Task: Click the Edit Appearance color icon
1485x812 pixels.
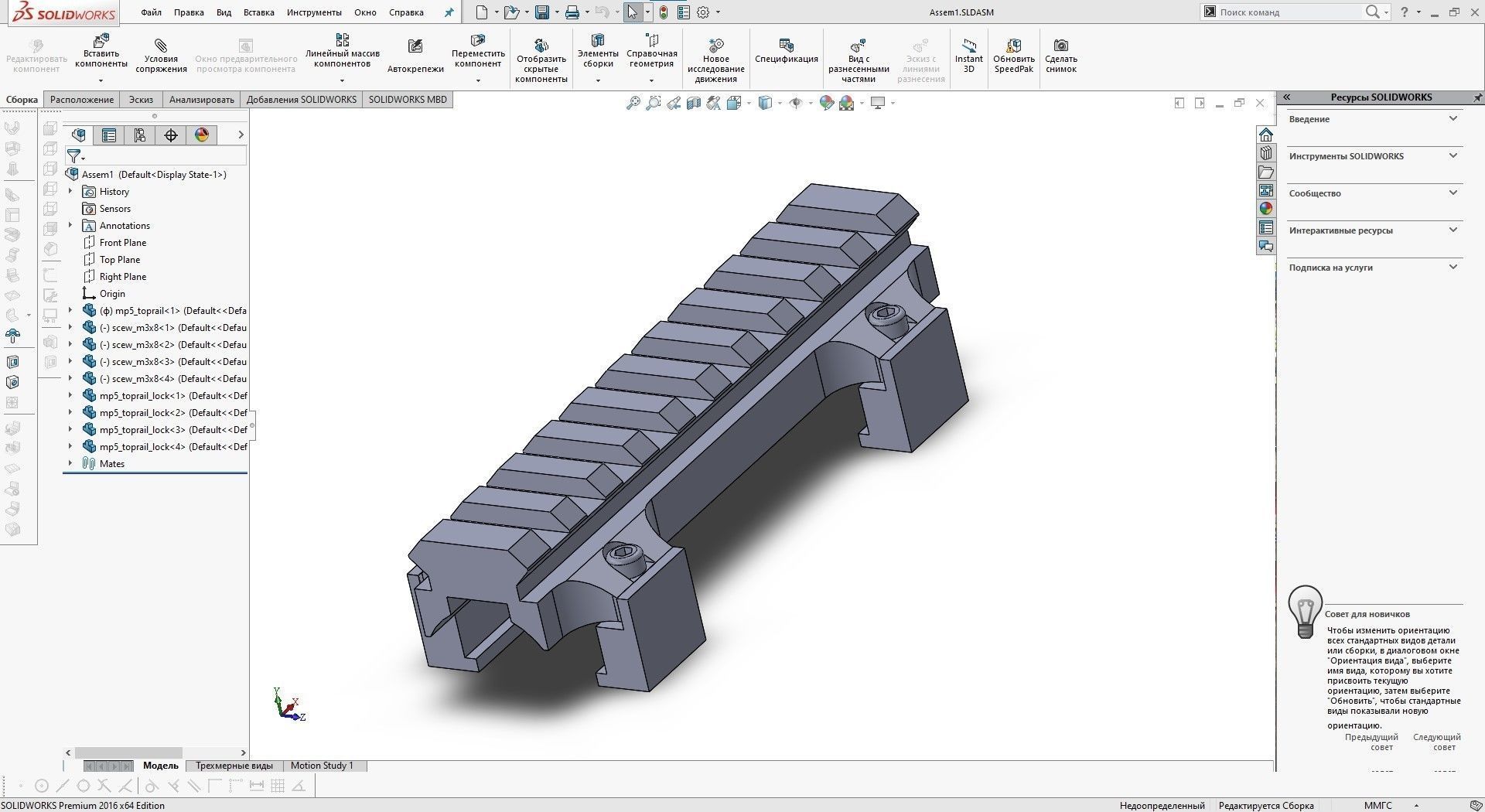Action: [827, 103]
